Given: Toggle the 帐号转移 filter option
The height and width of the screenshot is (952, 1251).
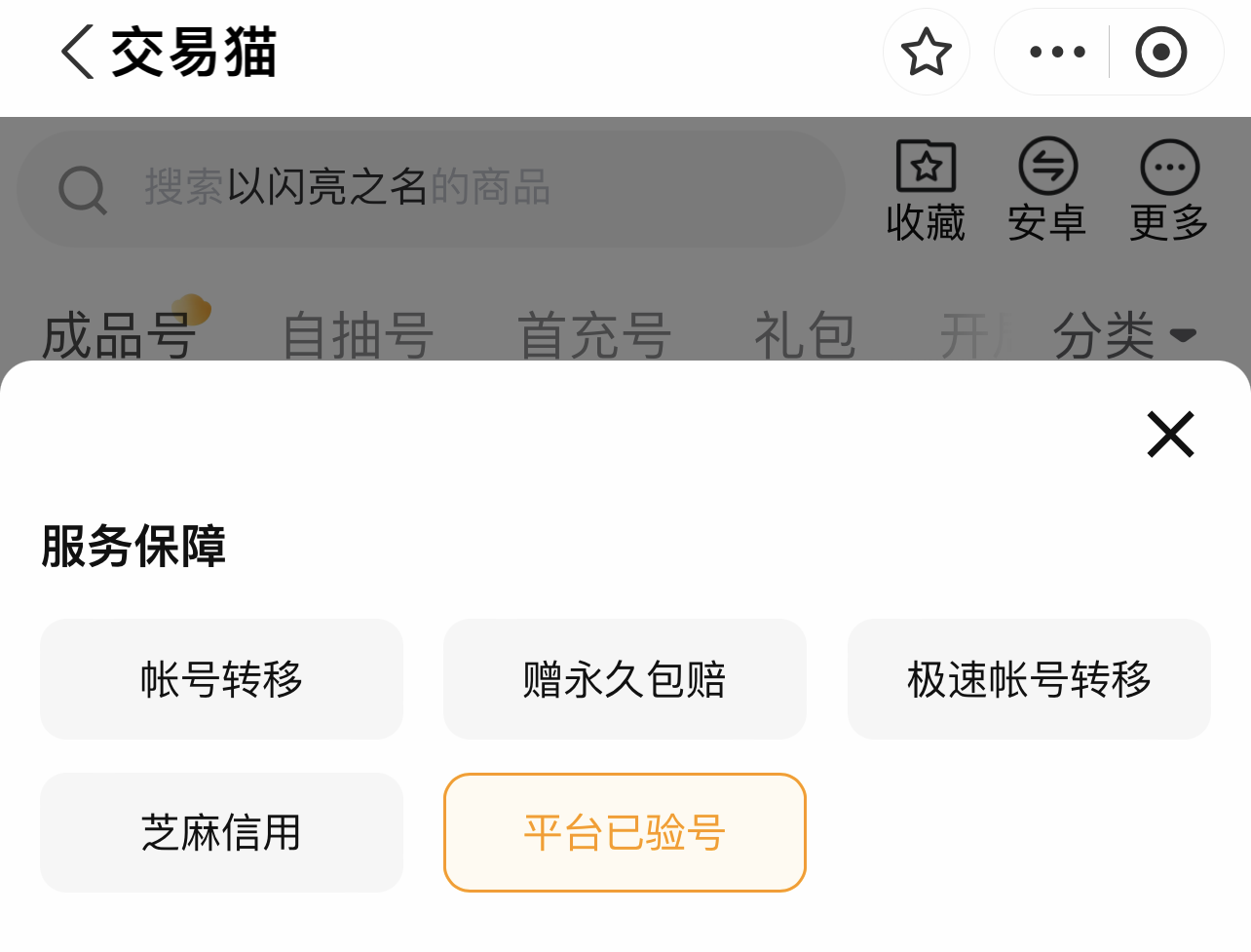Looking at the screenshot, I should click(x=221, y=679).
